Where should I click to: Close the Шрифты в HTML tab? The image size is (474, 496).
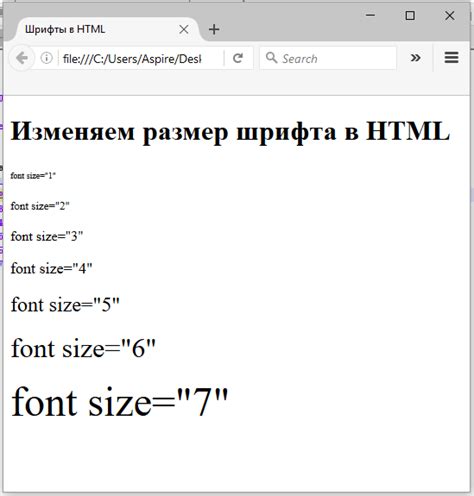(x=184, y=29)
